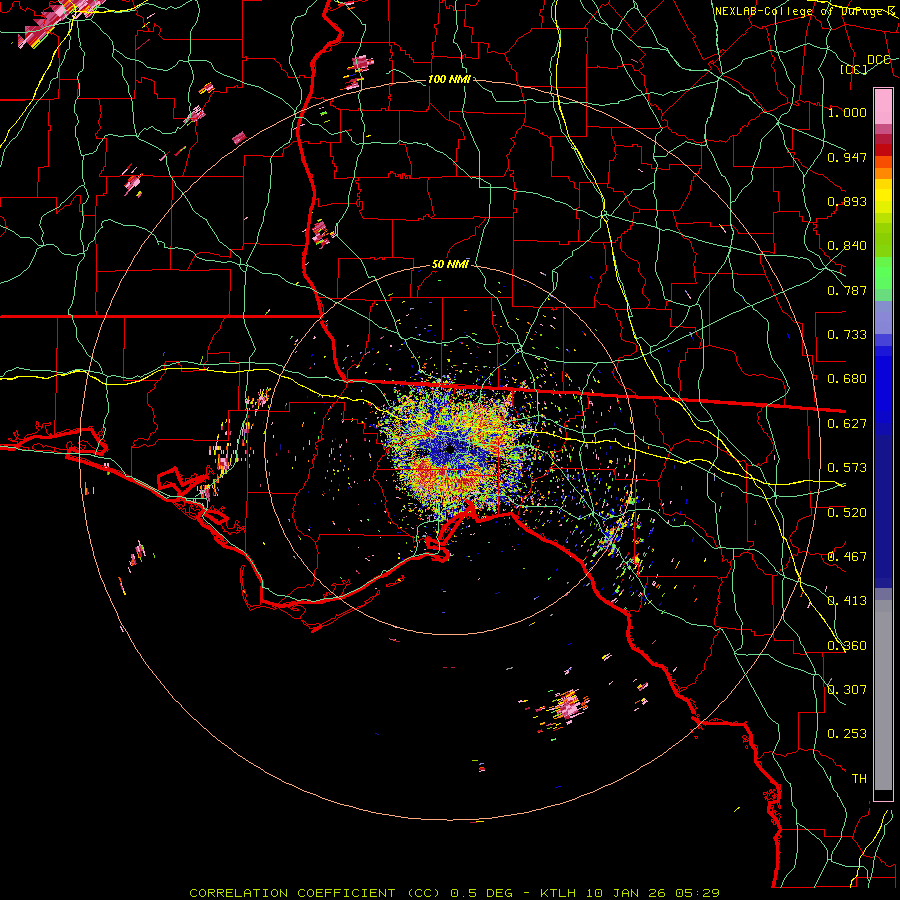The width and height of the screenshot is (900, 900).
Task: Click the pink offshore echo cluster south of the coast
Action: click(x=567, y=705)
